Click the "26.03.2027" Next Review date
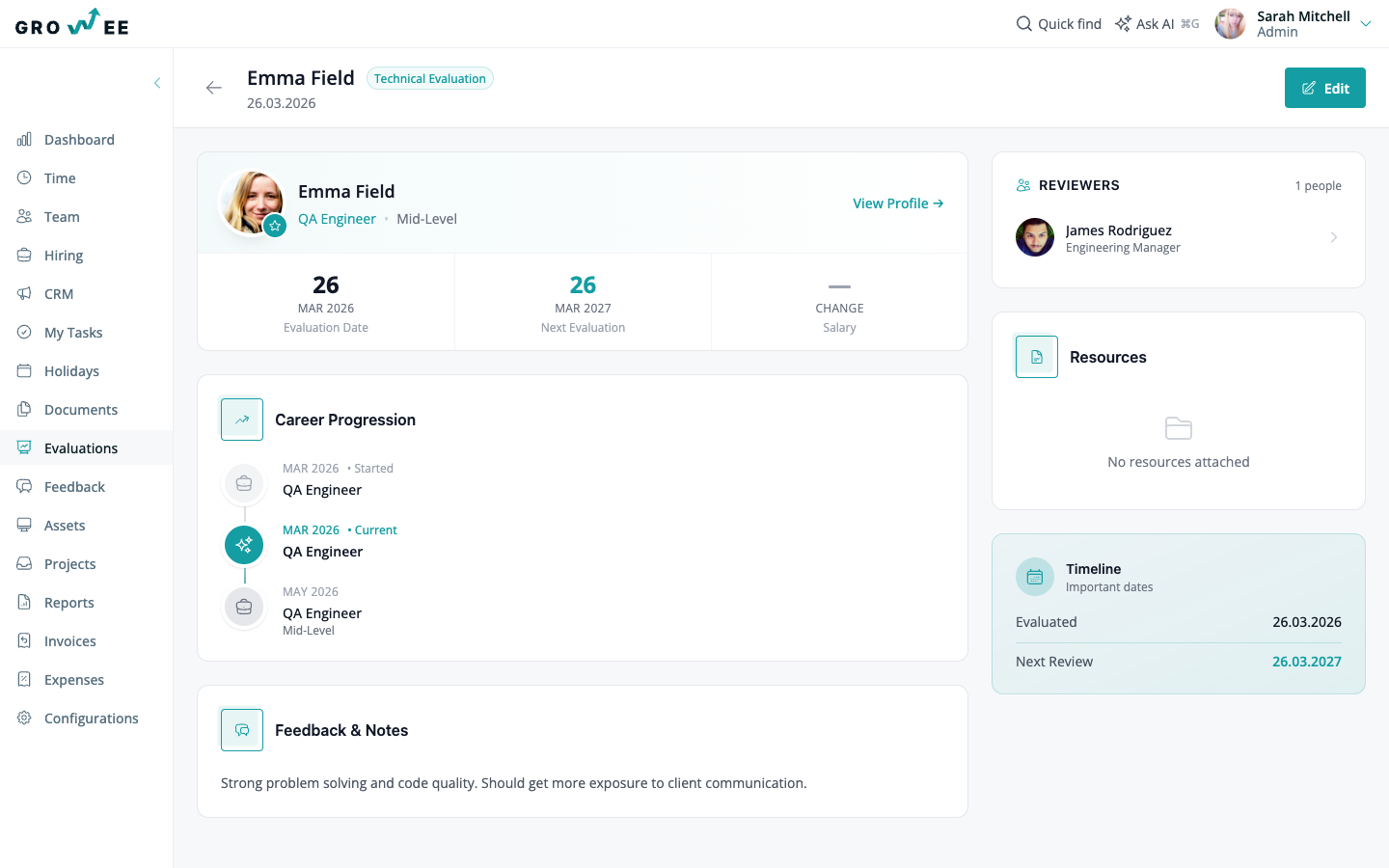The height and width of the screenshot is (868, 1389). coord(1307,662)
